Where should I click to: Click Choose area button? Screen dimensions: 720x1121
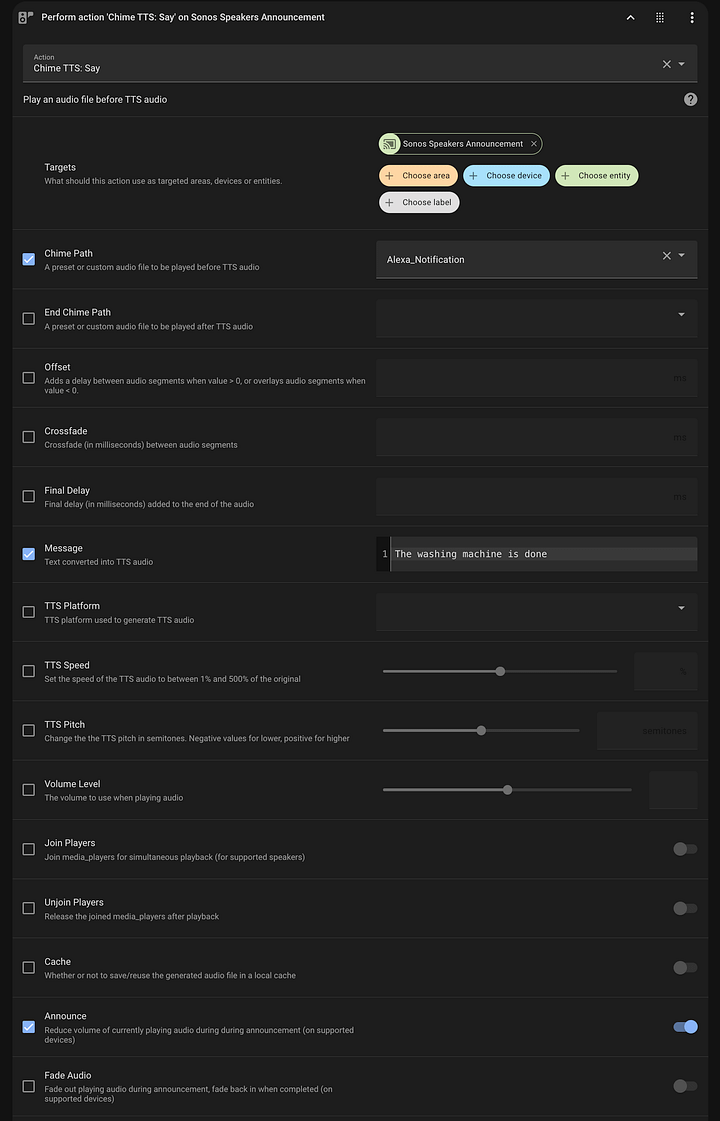418,175
